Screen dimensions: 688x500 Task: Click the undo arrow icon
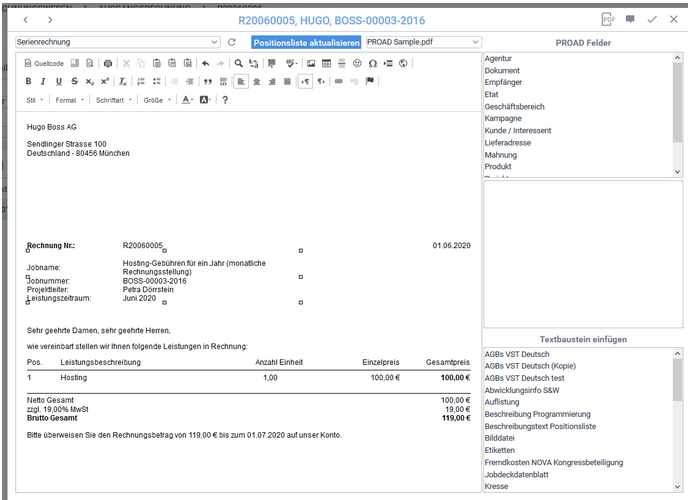point(205,63)
